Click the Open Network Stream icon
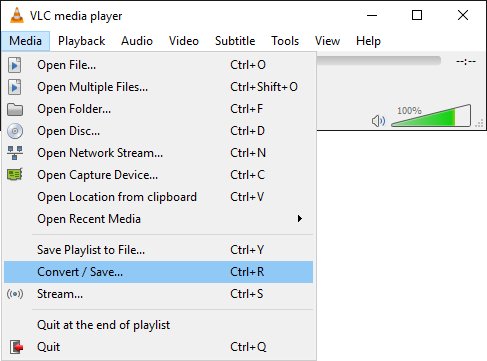Screen dimensions: 487x361 (x=15, y=153)
